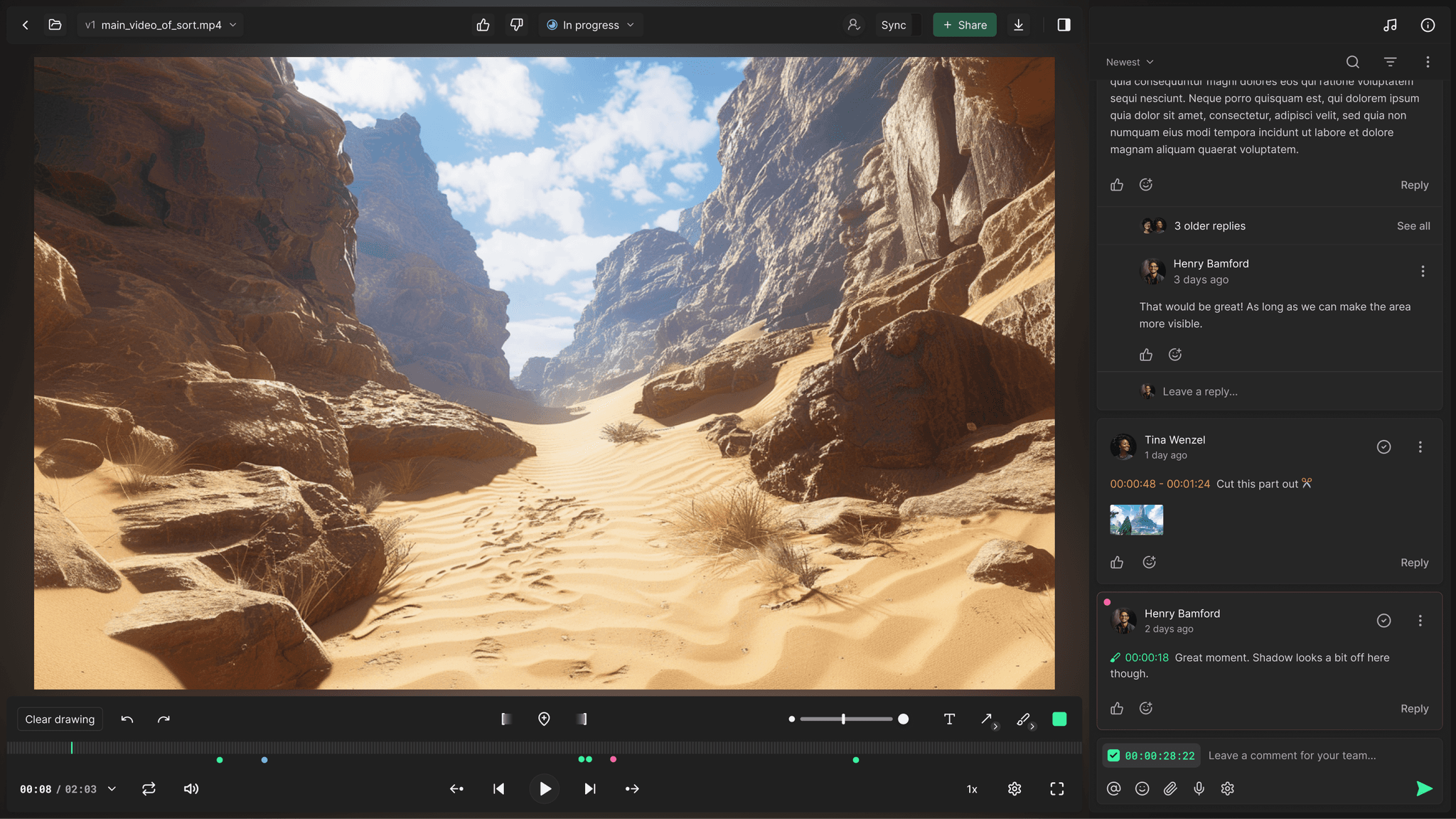Open comments panel more options menu
This screenshot has height=819, width=1456.
click(1428, 62)
